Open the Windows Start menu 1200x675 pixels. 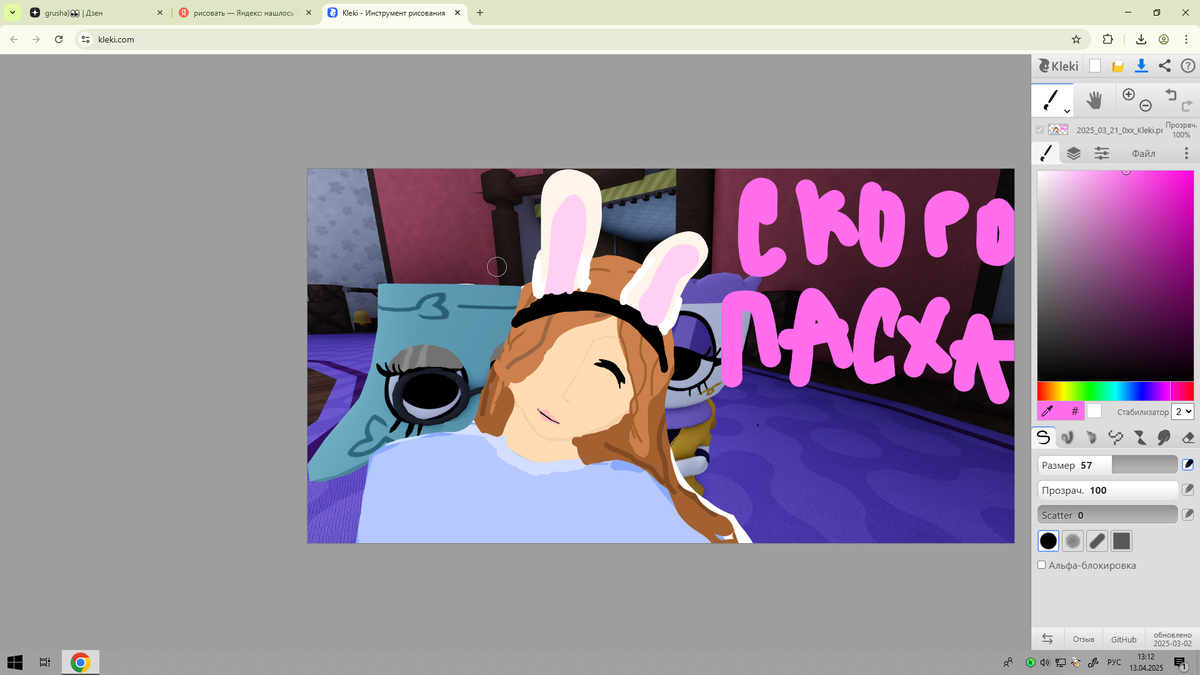(x=15, y=662)
